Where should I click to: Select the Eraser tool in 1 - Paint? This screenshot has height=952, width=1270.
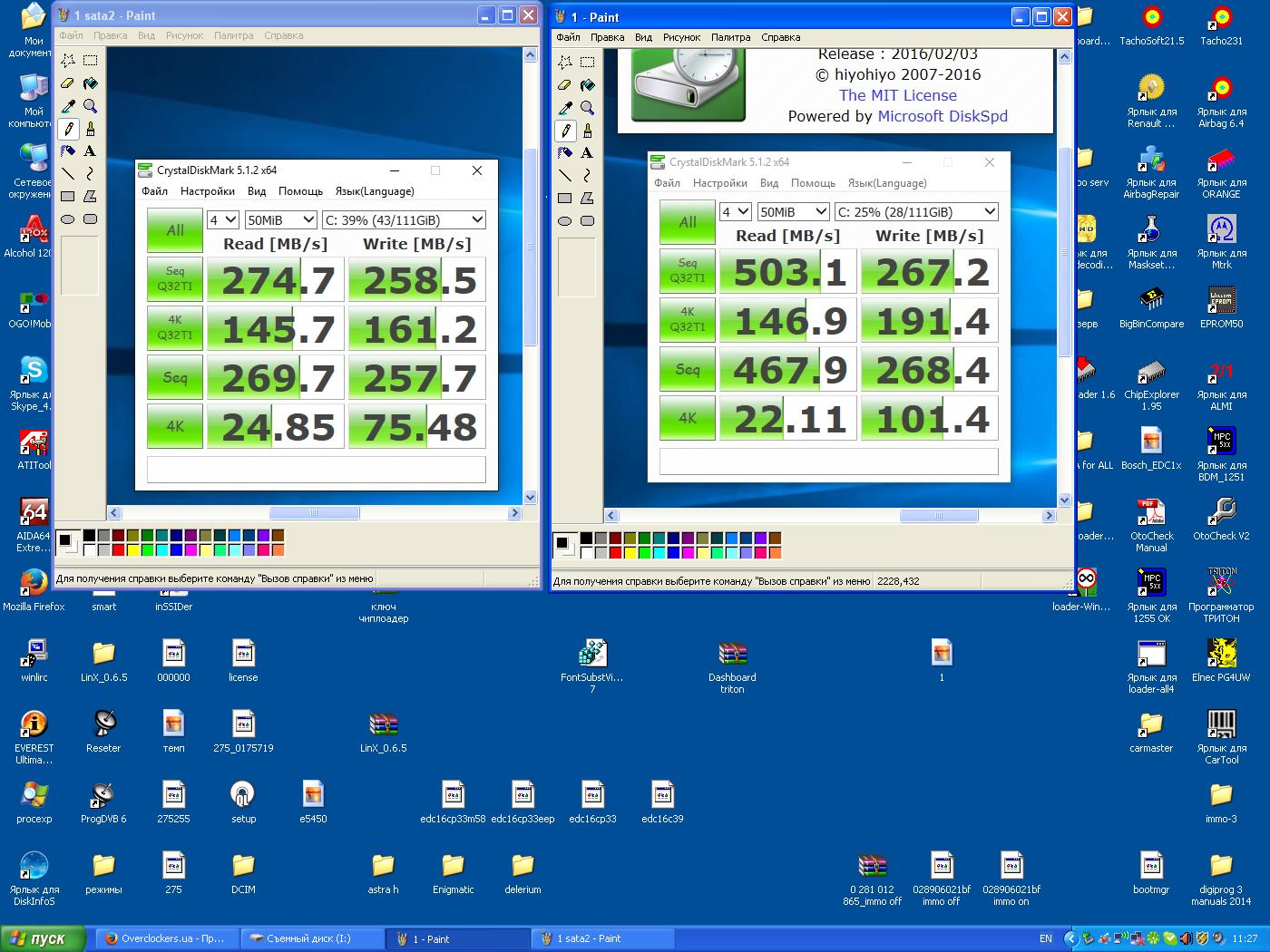point(565,85)
